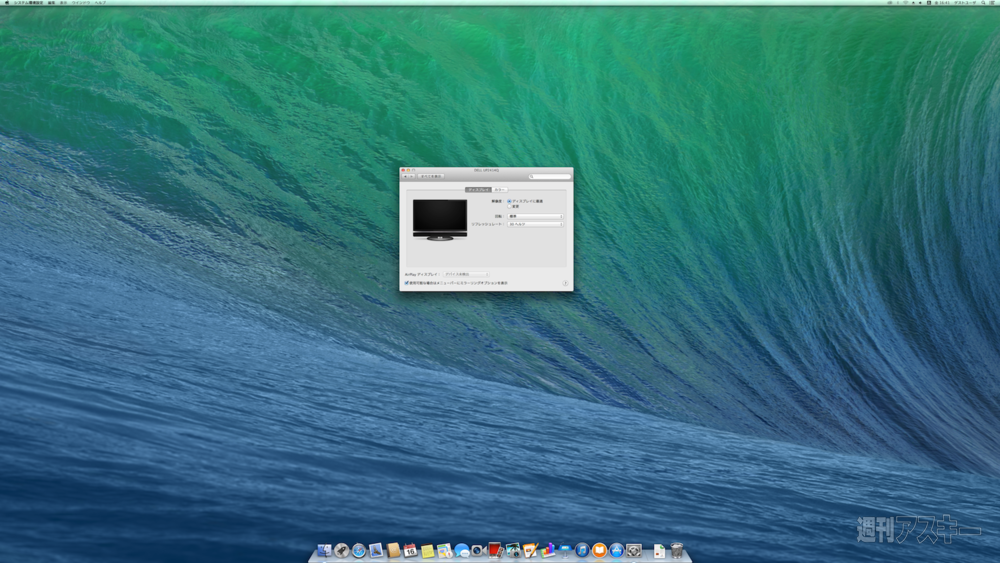Toggle the mirroring options in menu bar checkbox

tap(406, 283)
